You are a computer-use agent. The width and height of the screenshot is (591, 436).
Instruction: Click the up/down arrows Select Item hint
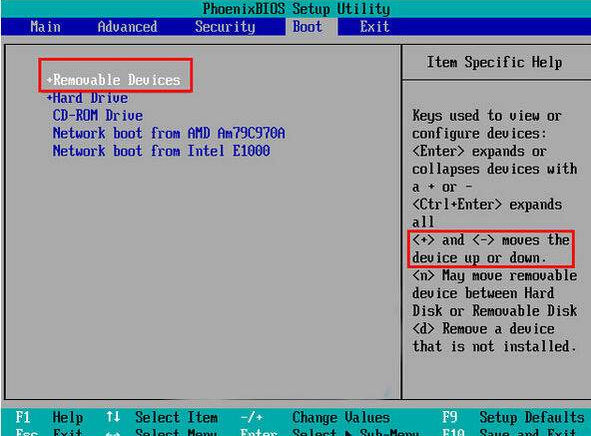coord(162,418)
